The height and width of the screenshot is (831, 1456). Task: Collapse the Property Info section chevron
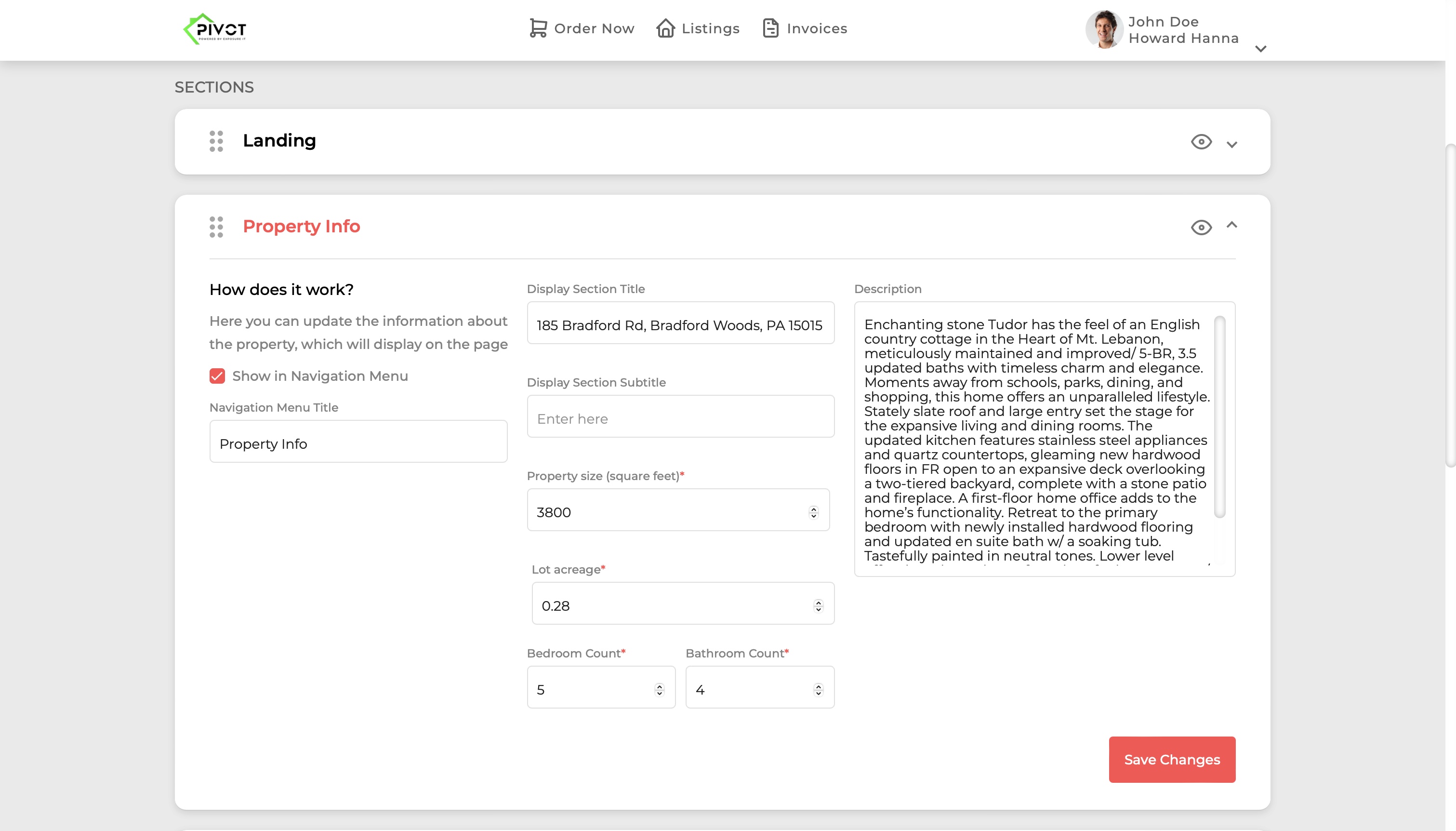[x=1232, y=225]
